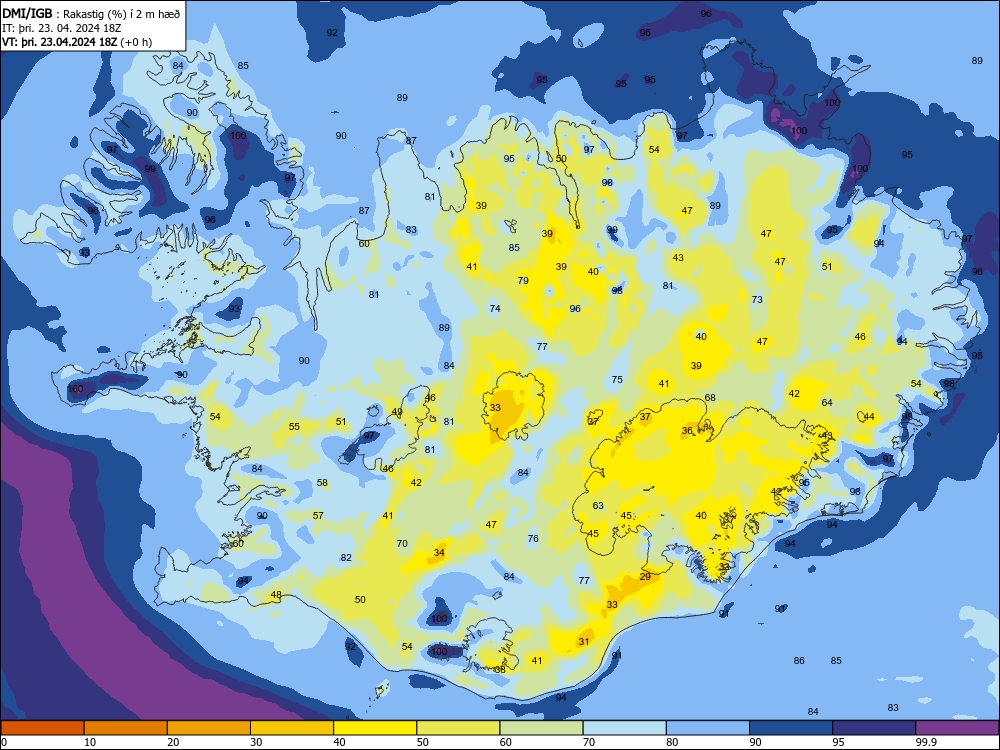The width and height of the screenshot is (1000, 750).
Task: Select the bright yellow 40–50 legend swatch
Action: [375, 728]
